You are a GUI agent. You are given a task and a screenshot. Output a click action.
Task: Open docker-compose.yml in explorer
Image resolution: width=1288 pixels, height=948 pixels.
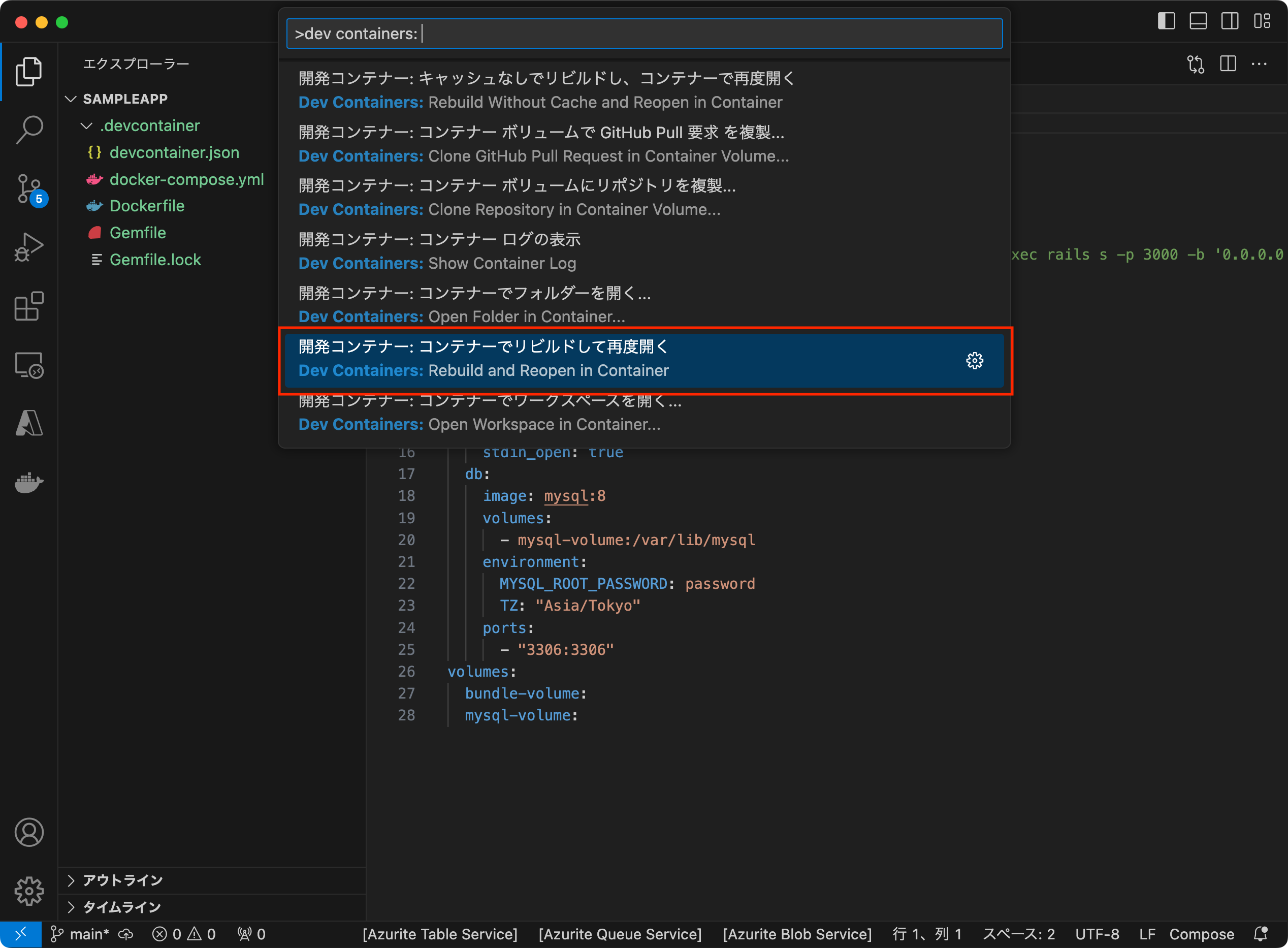pos(186,180)
